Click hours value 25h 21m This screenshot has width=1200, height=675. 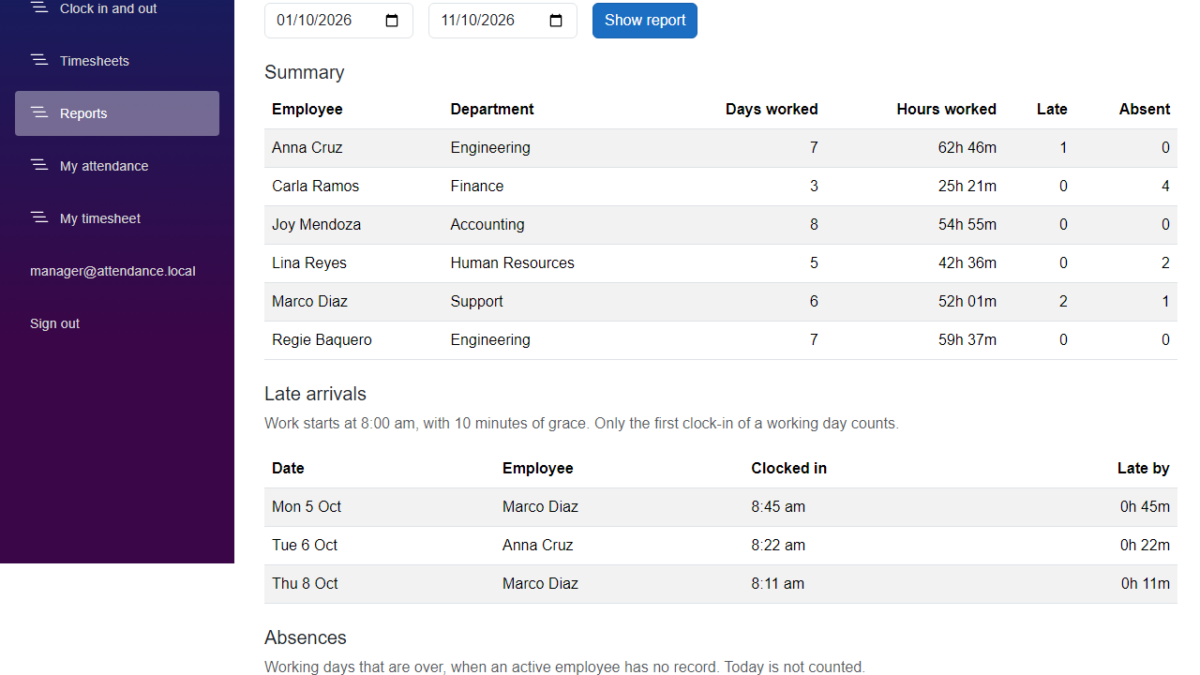coord(967,186)
